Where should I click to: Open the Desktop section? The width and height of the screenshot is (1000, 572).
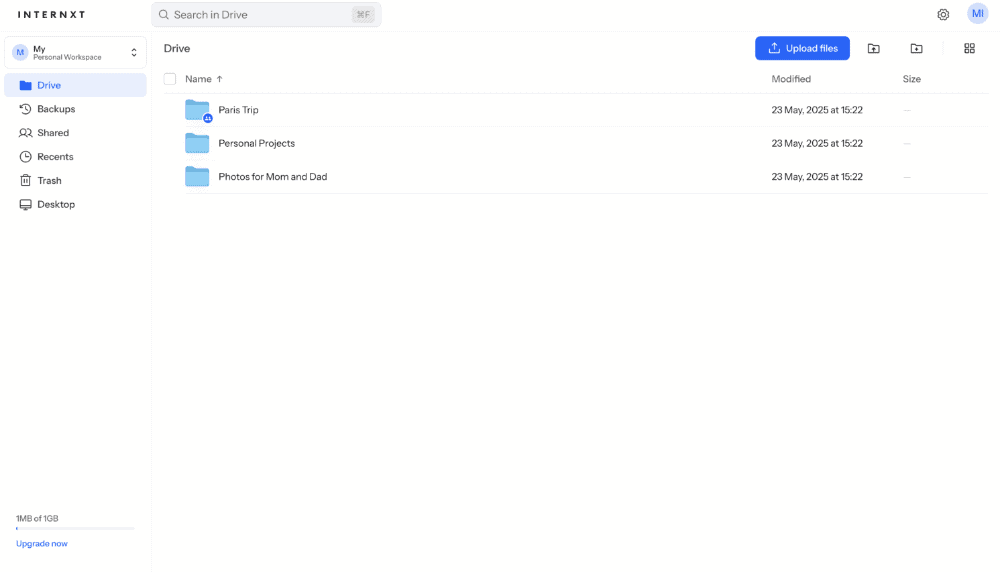[x=75, y=205]
